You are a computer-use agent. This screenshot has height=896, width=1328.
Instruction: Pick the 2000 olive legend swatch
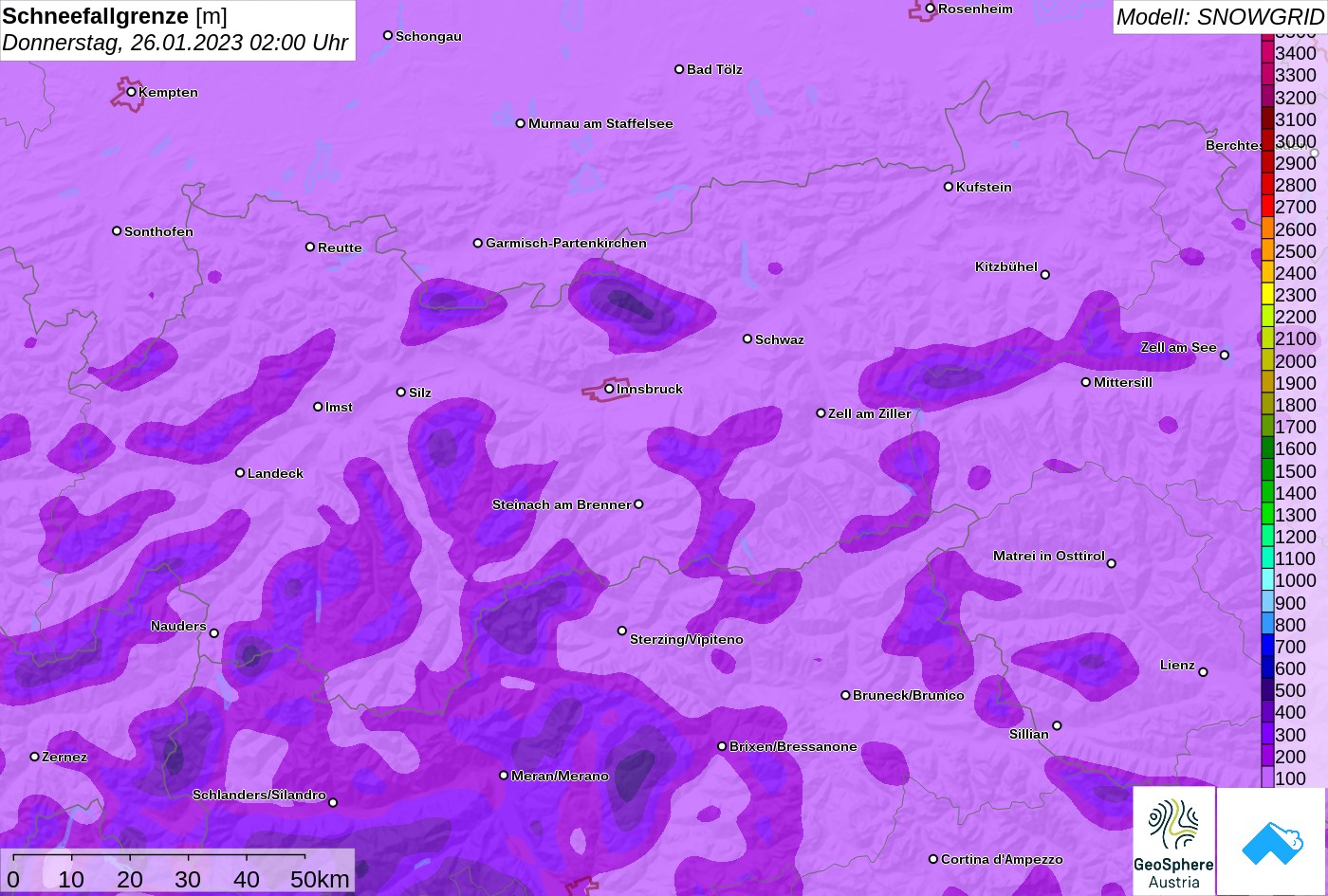pyautogui.click(x=1267, y=360)
